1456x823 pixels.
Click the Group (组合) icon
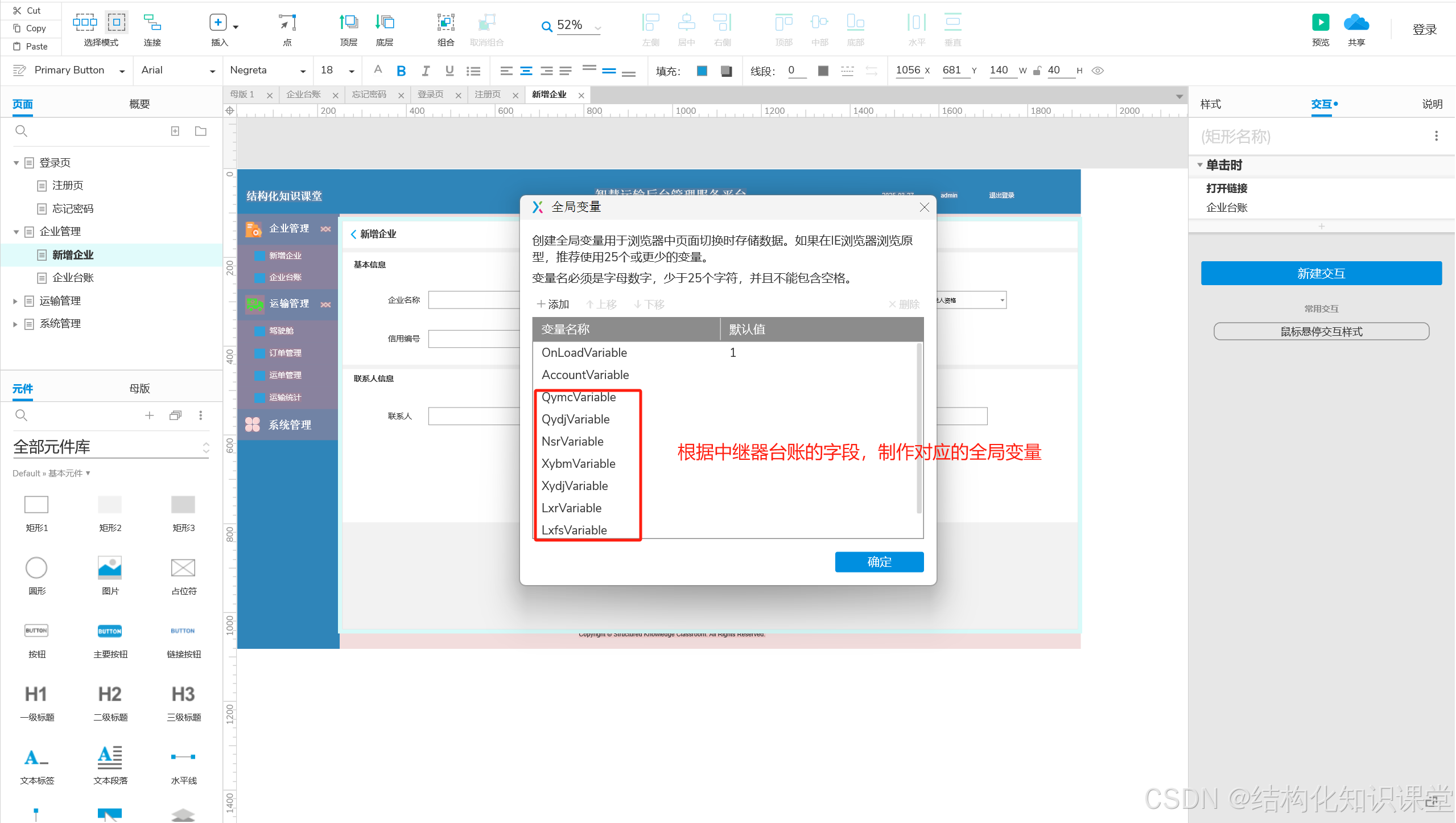coord(446,23)
